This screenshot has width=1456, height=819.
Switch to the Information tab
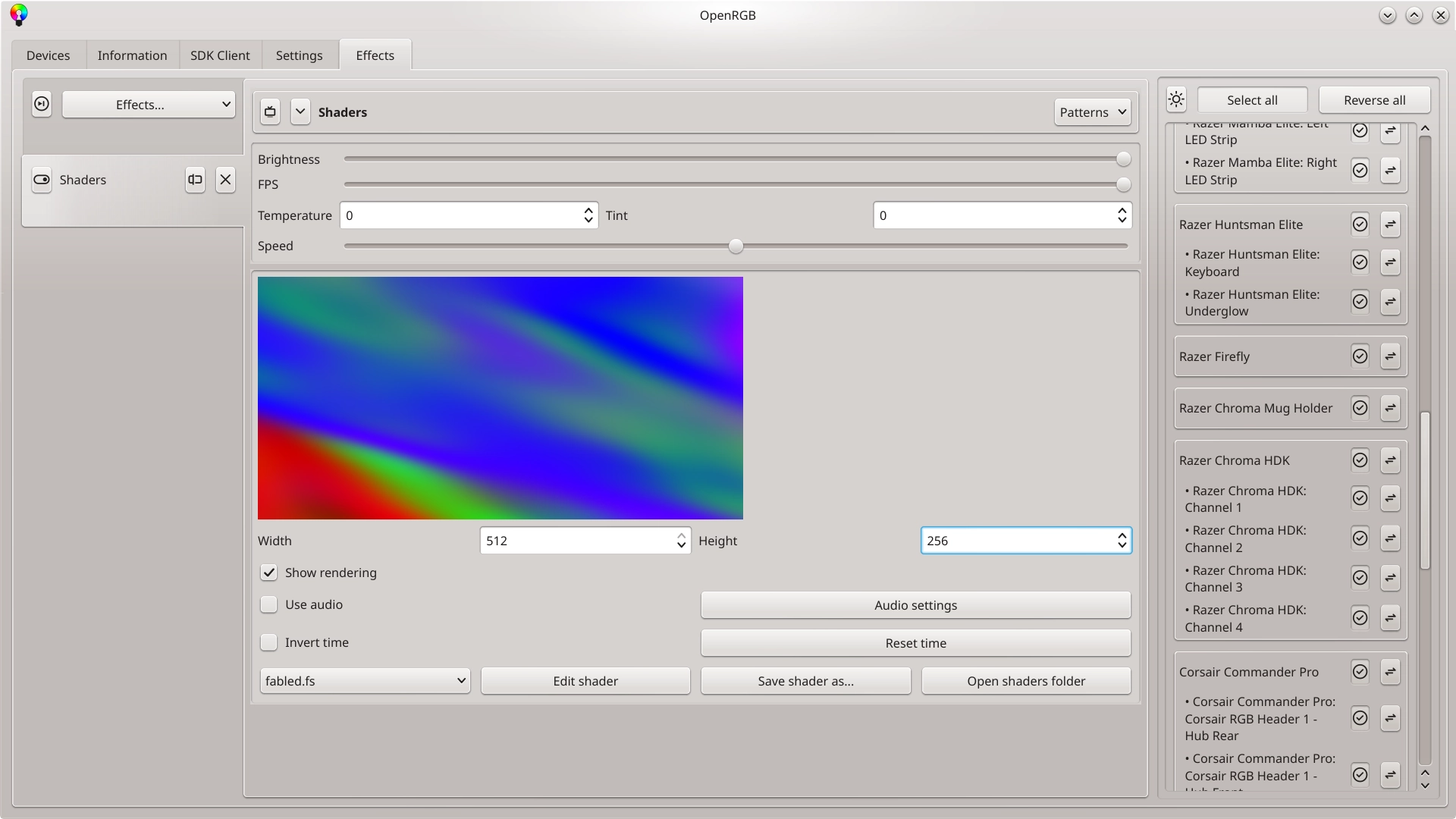pyautogui.click(x=132, y=55)
